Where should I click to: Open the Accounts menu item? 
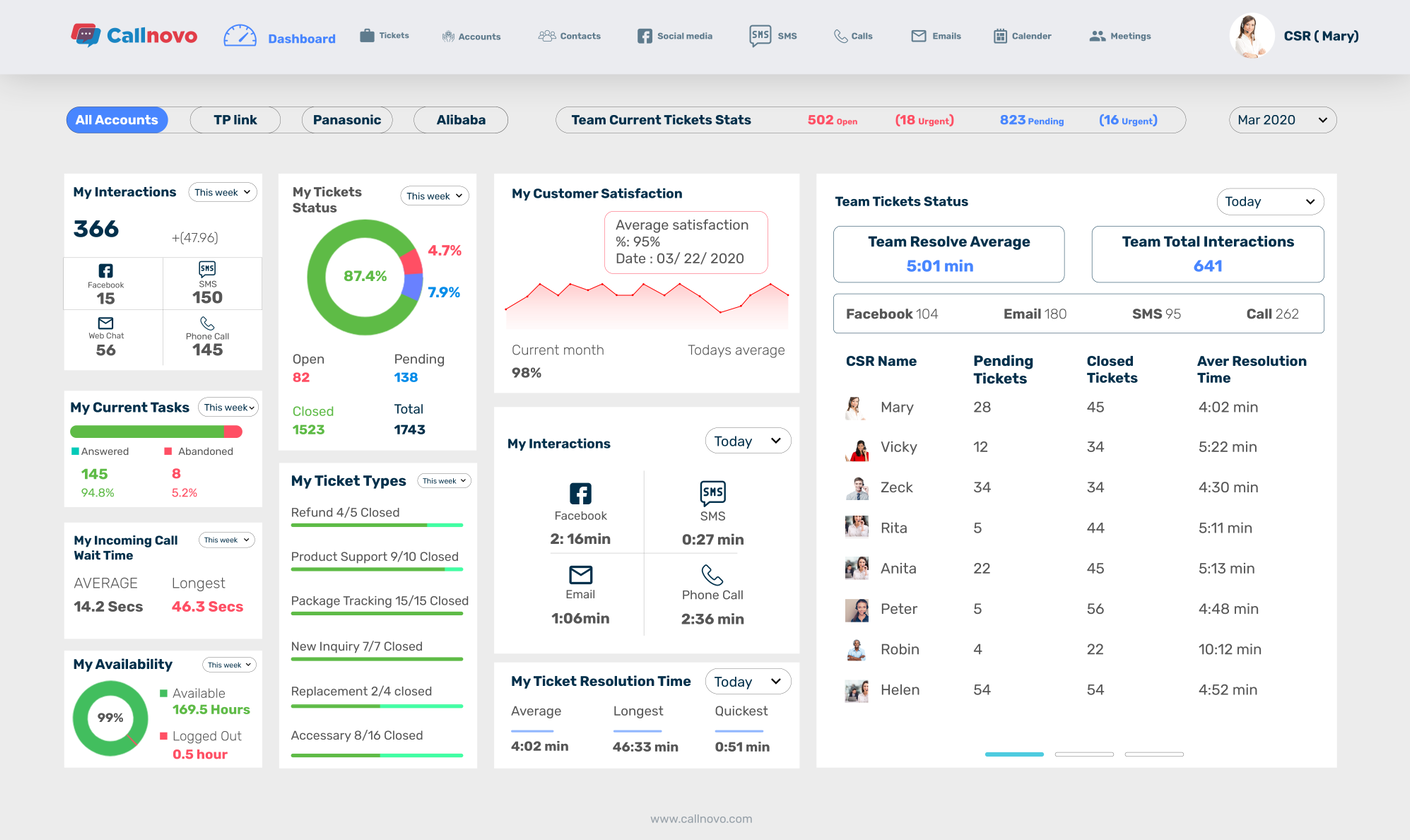(x=471, y=36)
